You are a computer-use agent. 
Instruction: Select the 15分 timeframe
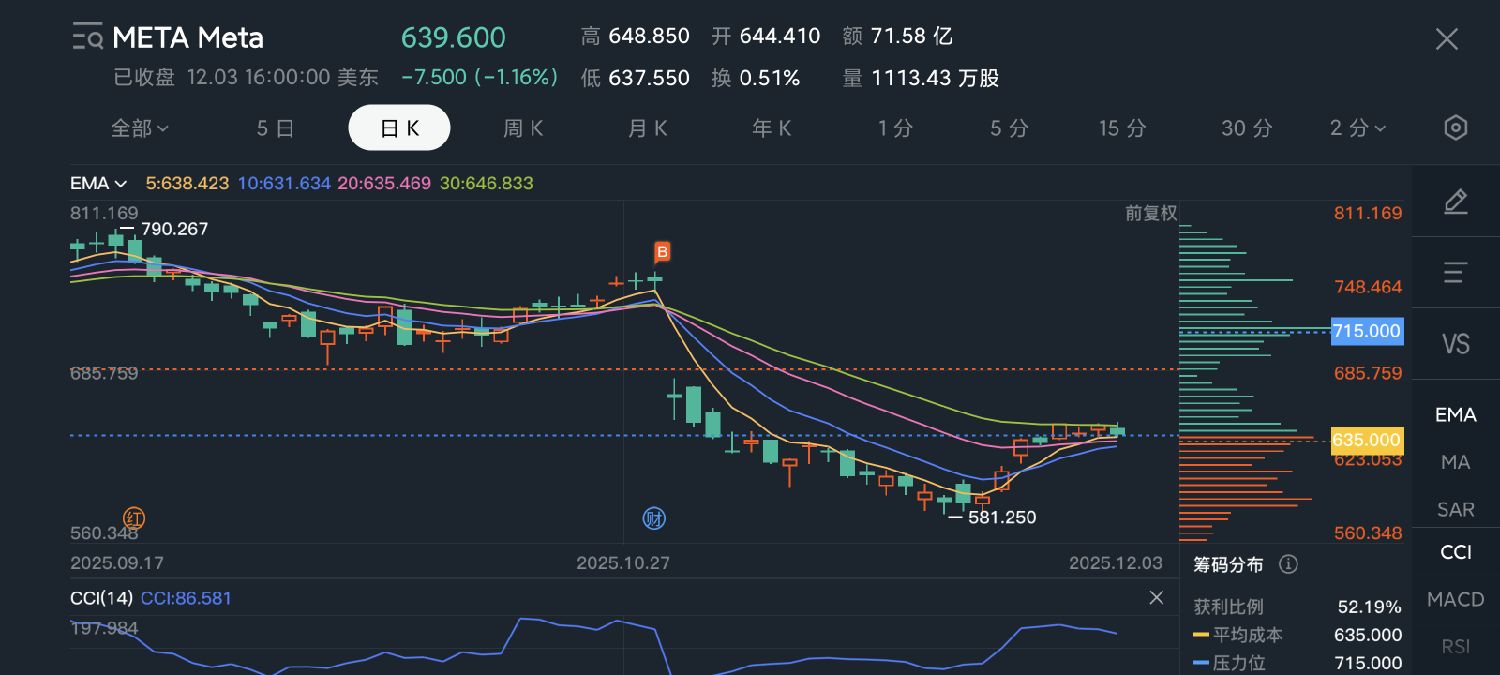click(1122, 128)
